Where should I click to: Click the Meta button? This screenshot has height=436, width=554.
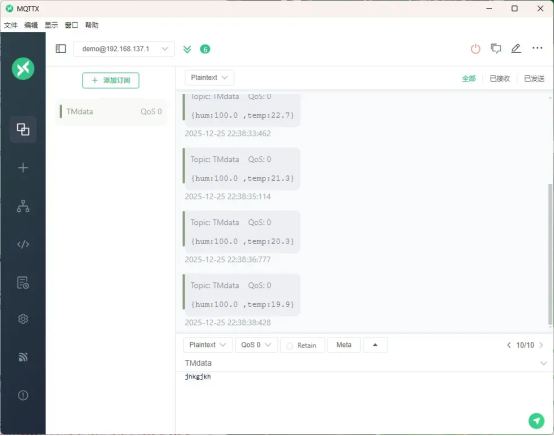(x=344, y=345)
